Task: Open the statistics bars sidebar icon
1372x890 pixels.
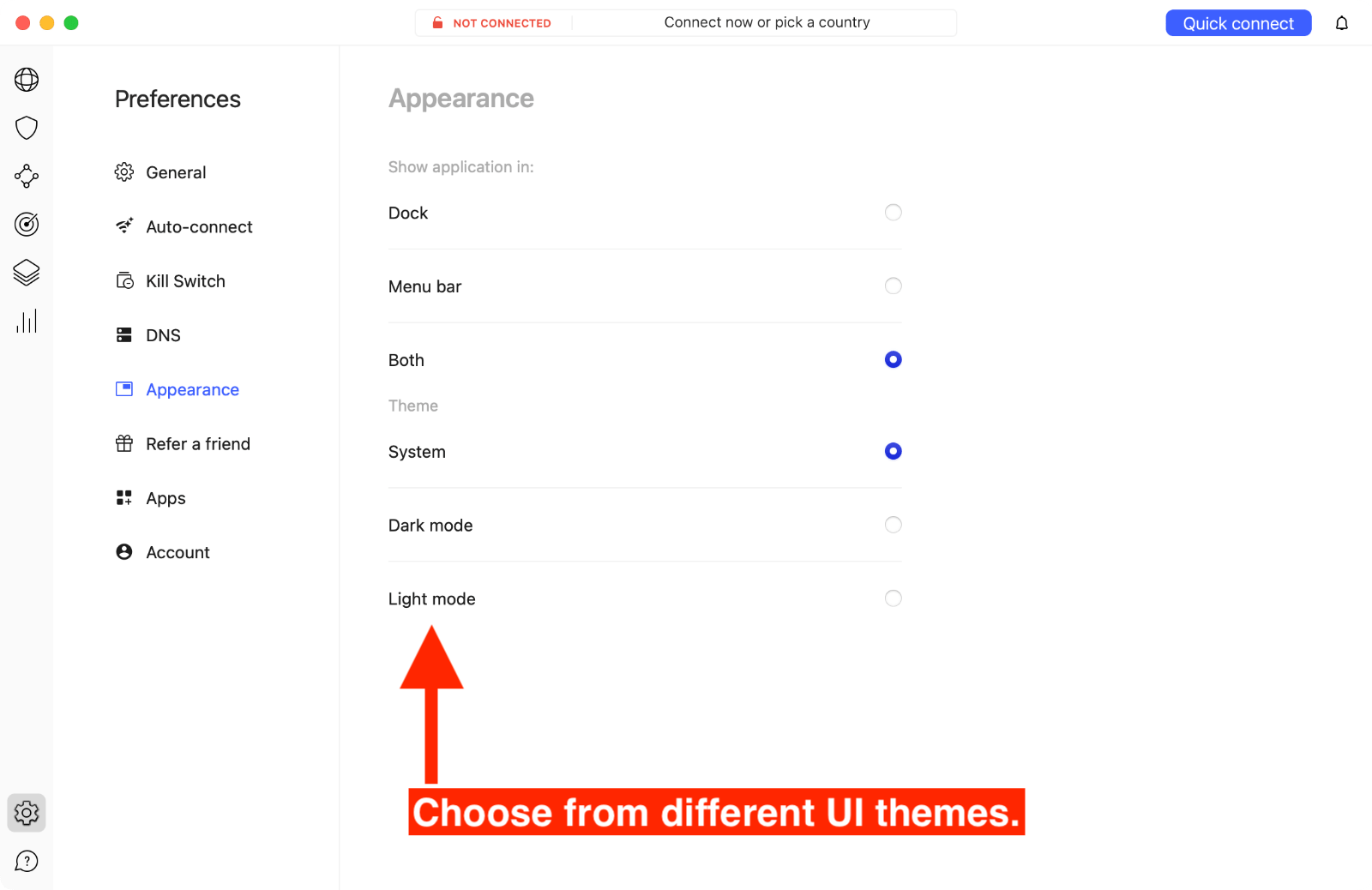Action: [x=27, y=322]
